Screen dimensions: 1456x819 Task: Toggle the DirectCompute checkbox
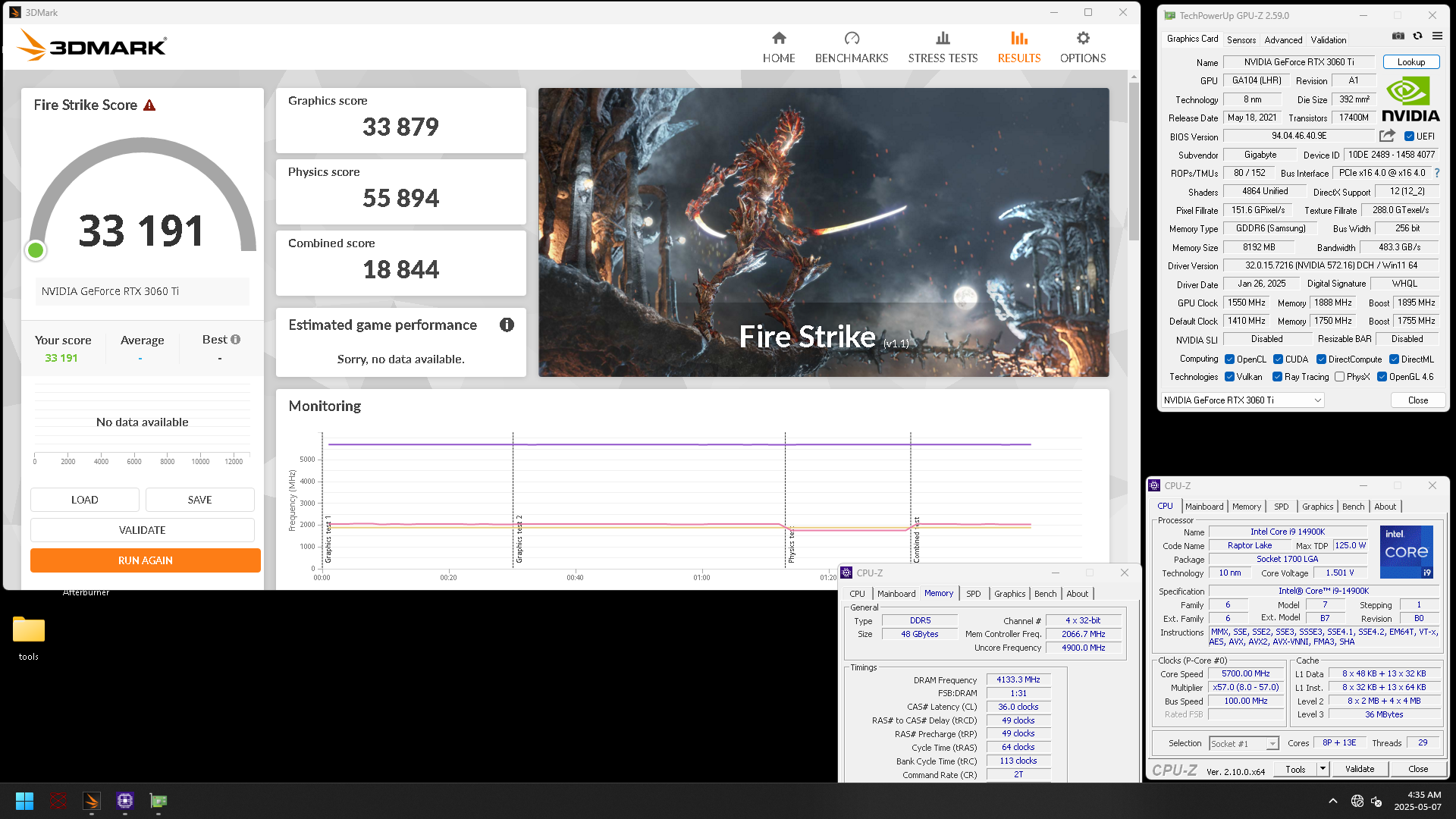coord(1321,359)
